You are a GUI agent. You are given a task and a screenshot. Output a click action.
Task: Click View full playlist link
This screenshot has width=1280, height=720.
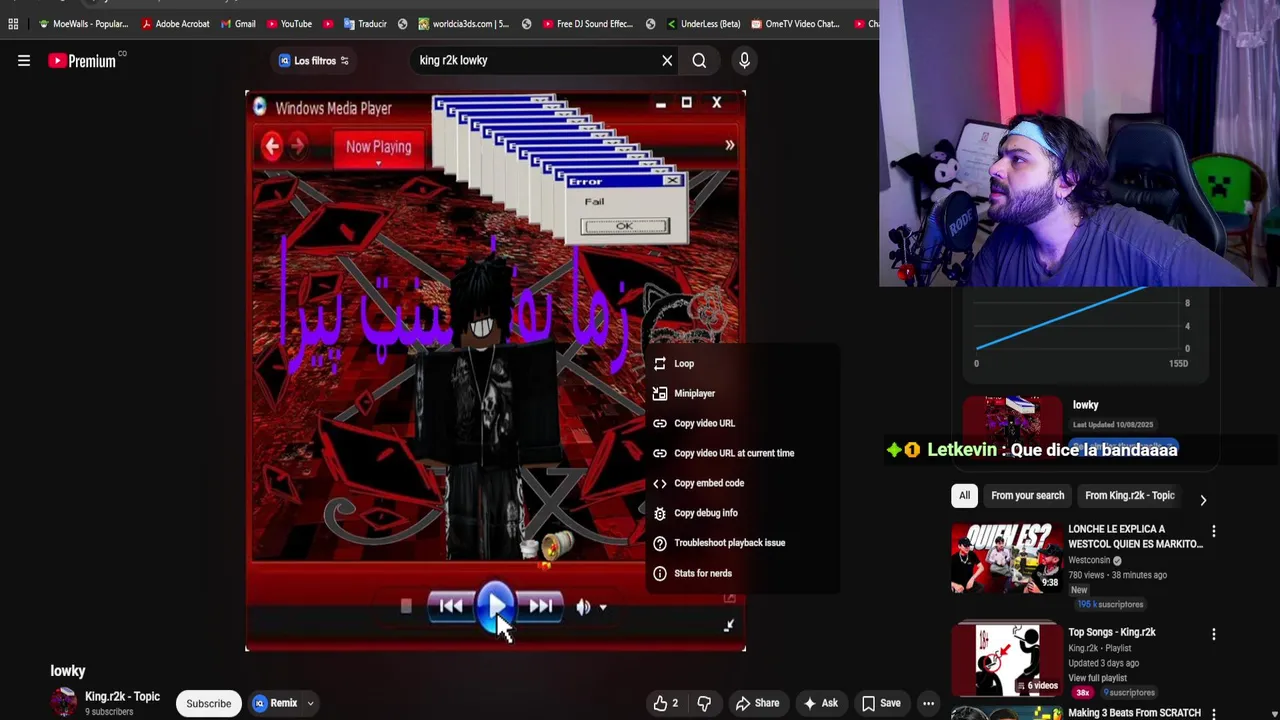coord(1097,678)
